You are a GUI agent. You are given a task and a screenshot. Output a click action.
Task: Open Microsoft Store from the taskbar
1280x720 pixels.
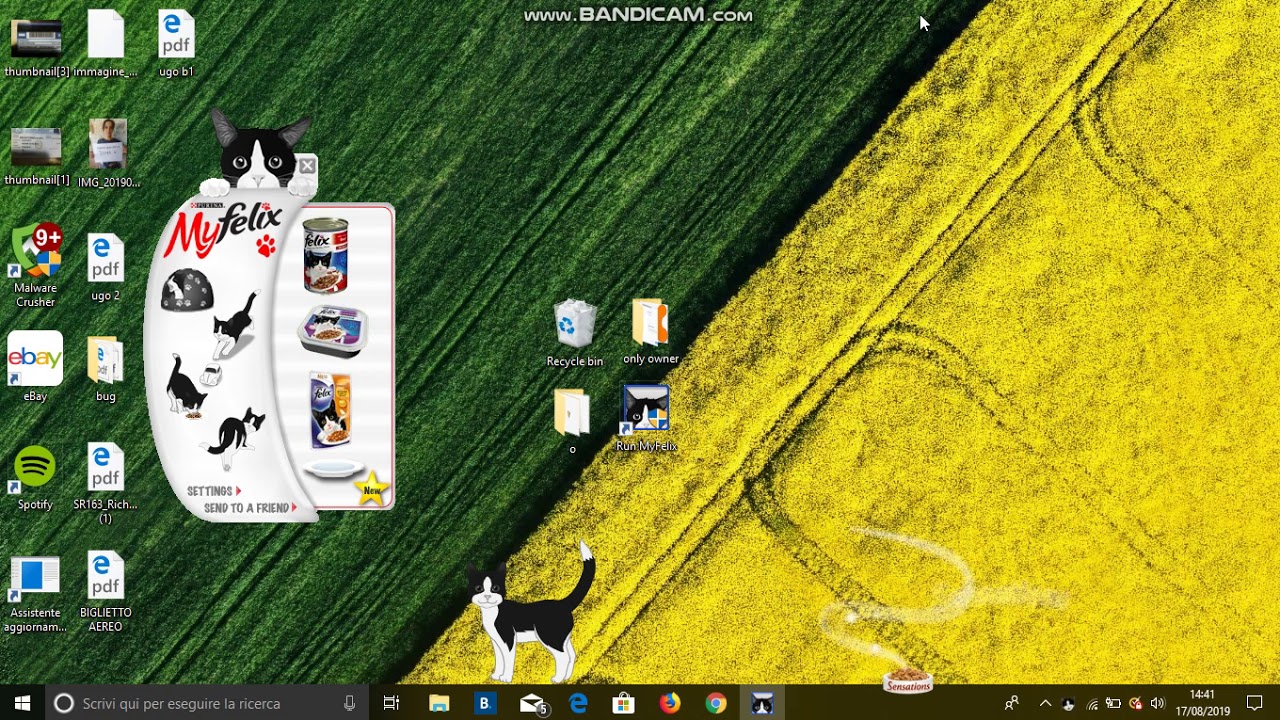623,703
